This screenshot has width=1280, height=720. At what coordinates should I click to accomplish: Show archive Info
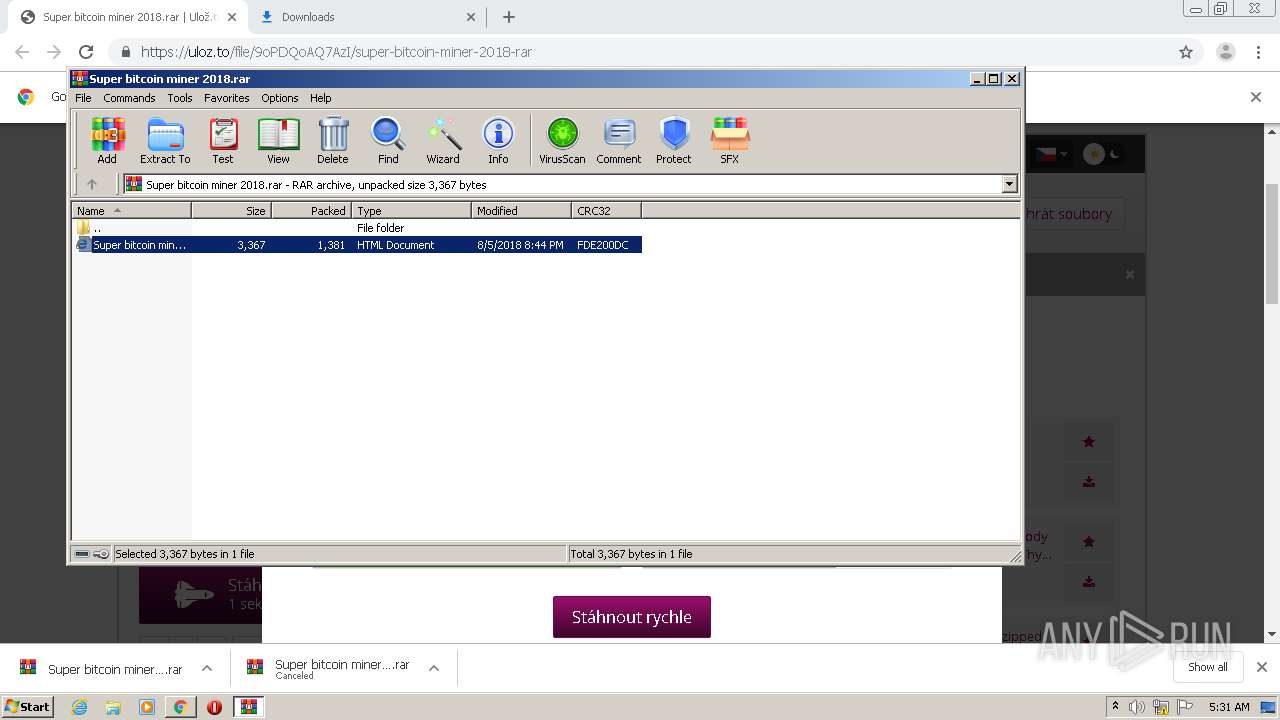tap(498, 140)
